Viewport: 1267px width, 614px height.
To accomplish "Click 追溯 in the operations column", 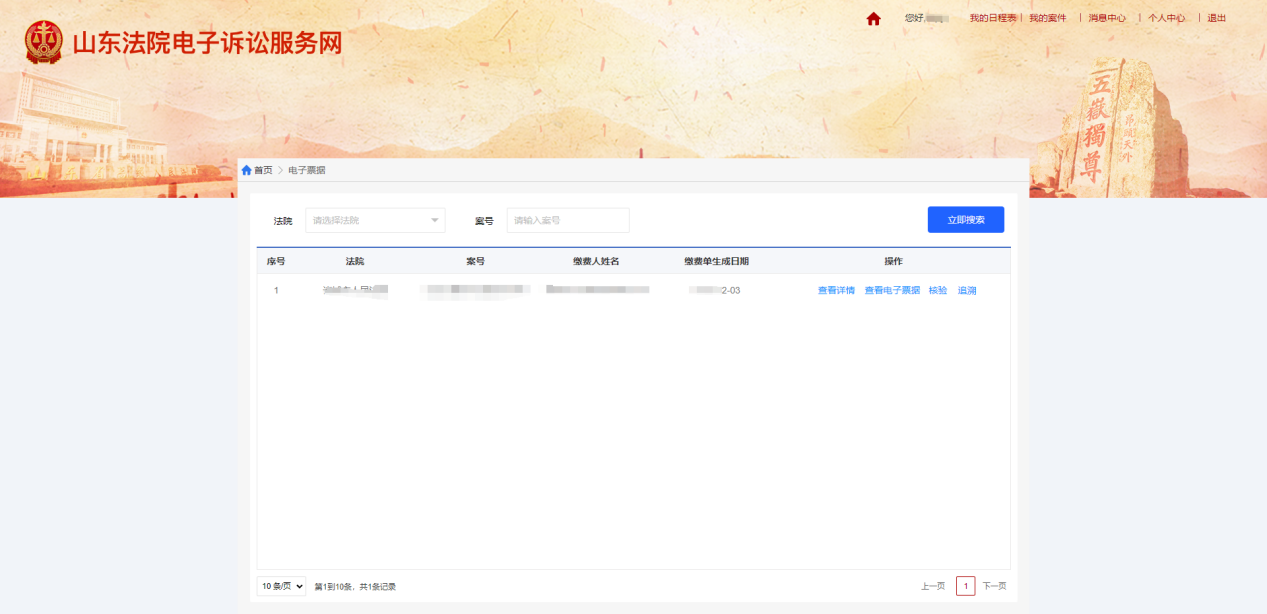I will coord(967,290).
